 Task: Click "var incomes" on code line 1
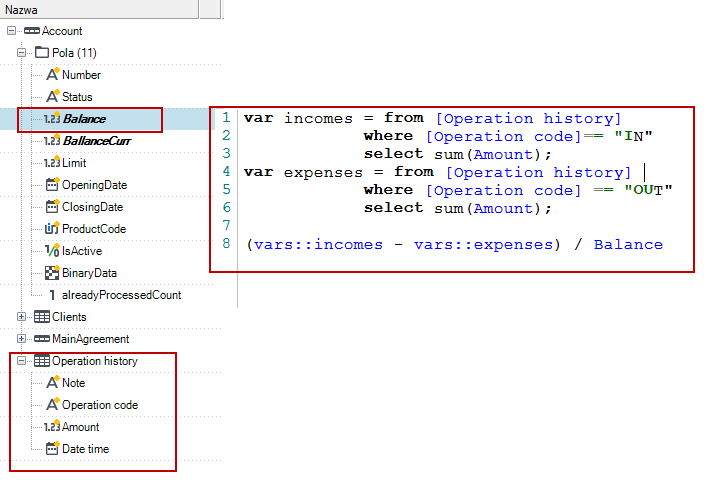[x=298, y=119]
